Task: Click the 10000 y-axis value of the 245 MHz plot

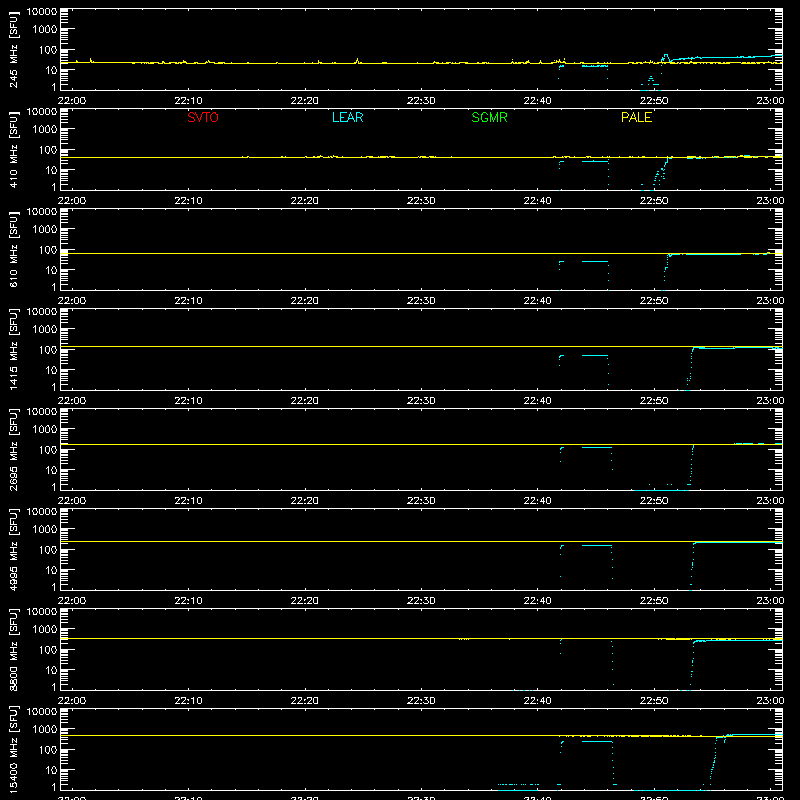Action: [42, 12]
